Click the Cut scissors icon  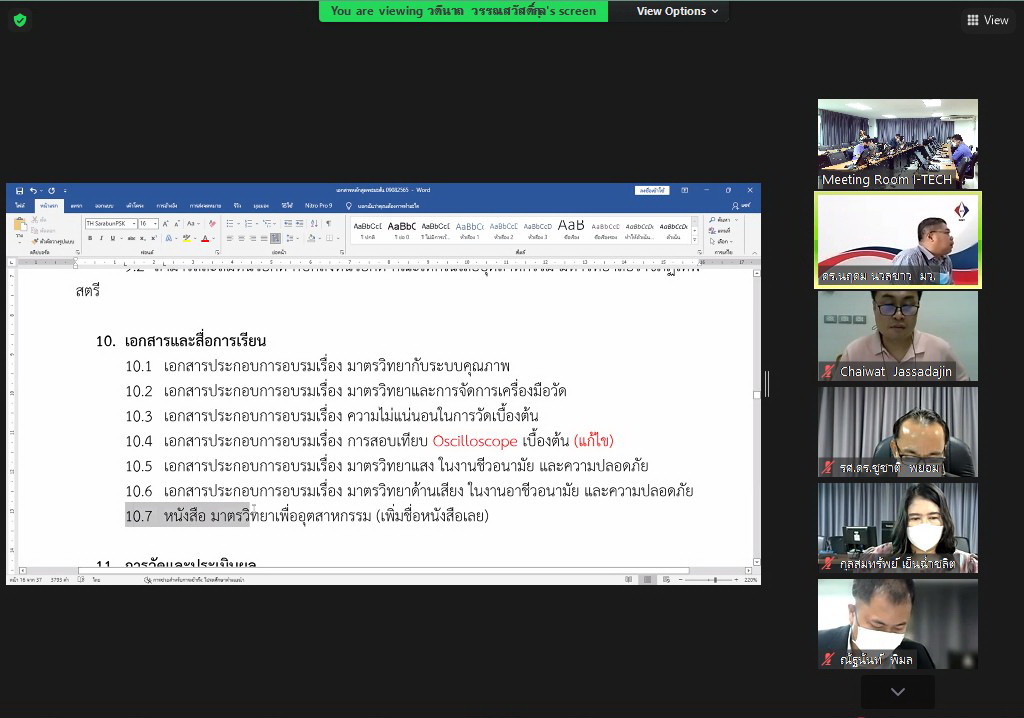click(35, 220)
